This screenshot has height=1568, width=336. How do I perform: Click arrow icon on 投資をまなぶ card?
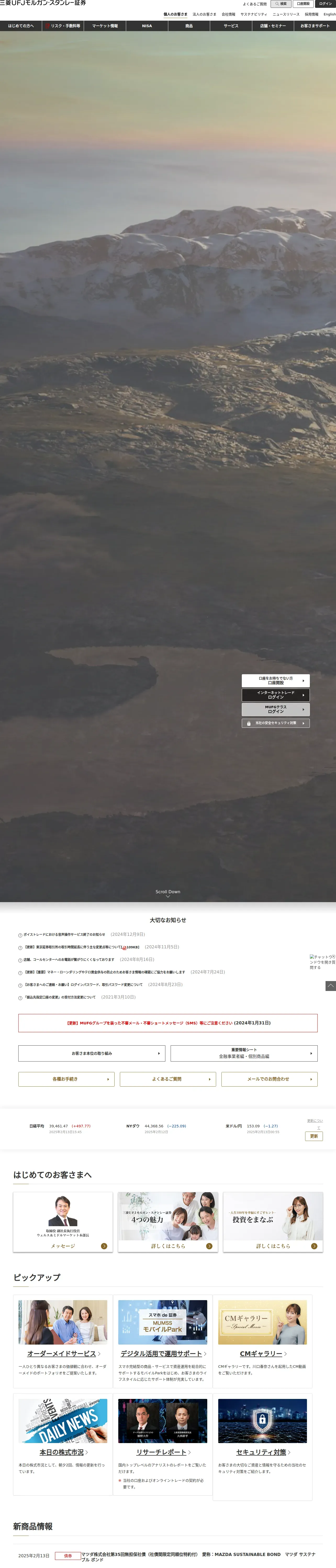(x=314, y=1246)
